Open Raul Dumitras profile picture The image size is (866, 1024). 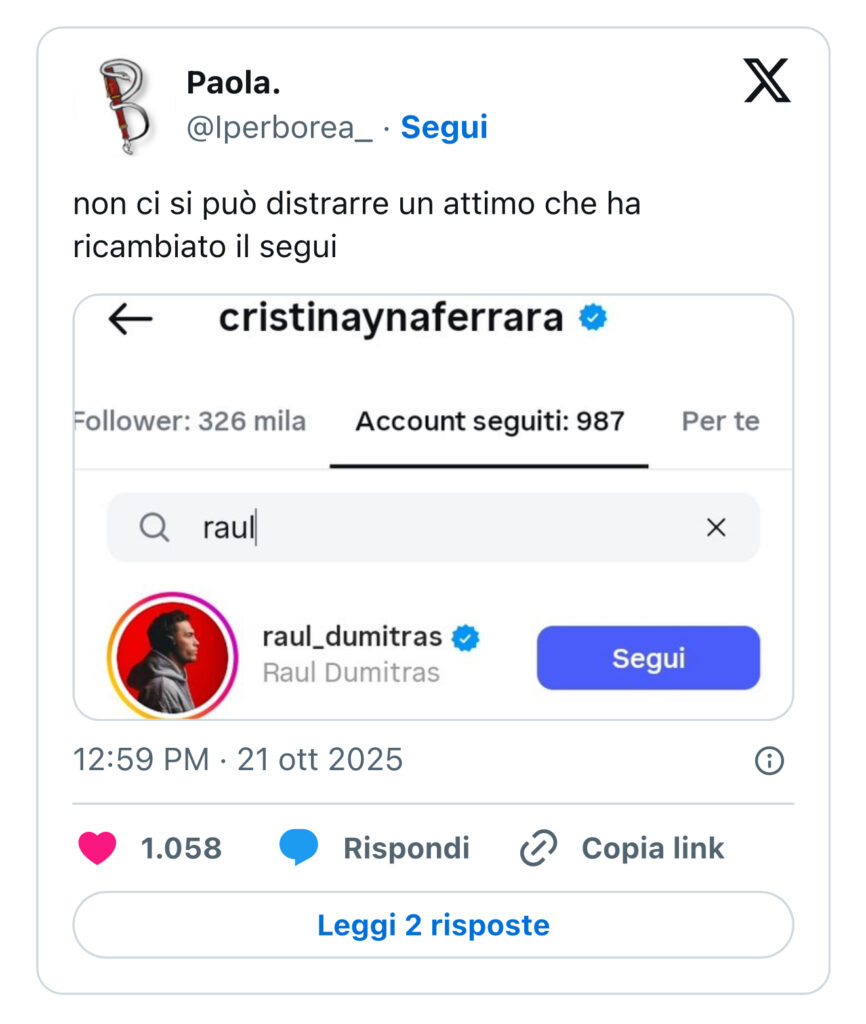tap(171, 655)
